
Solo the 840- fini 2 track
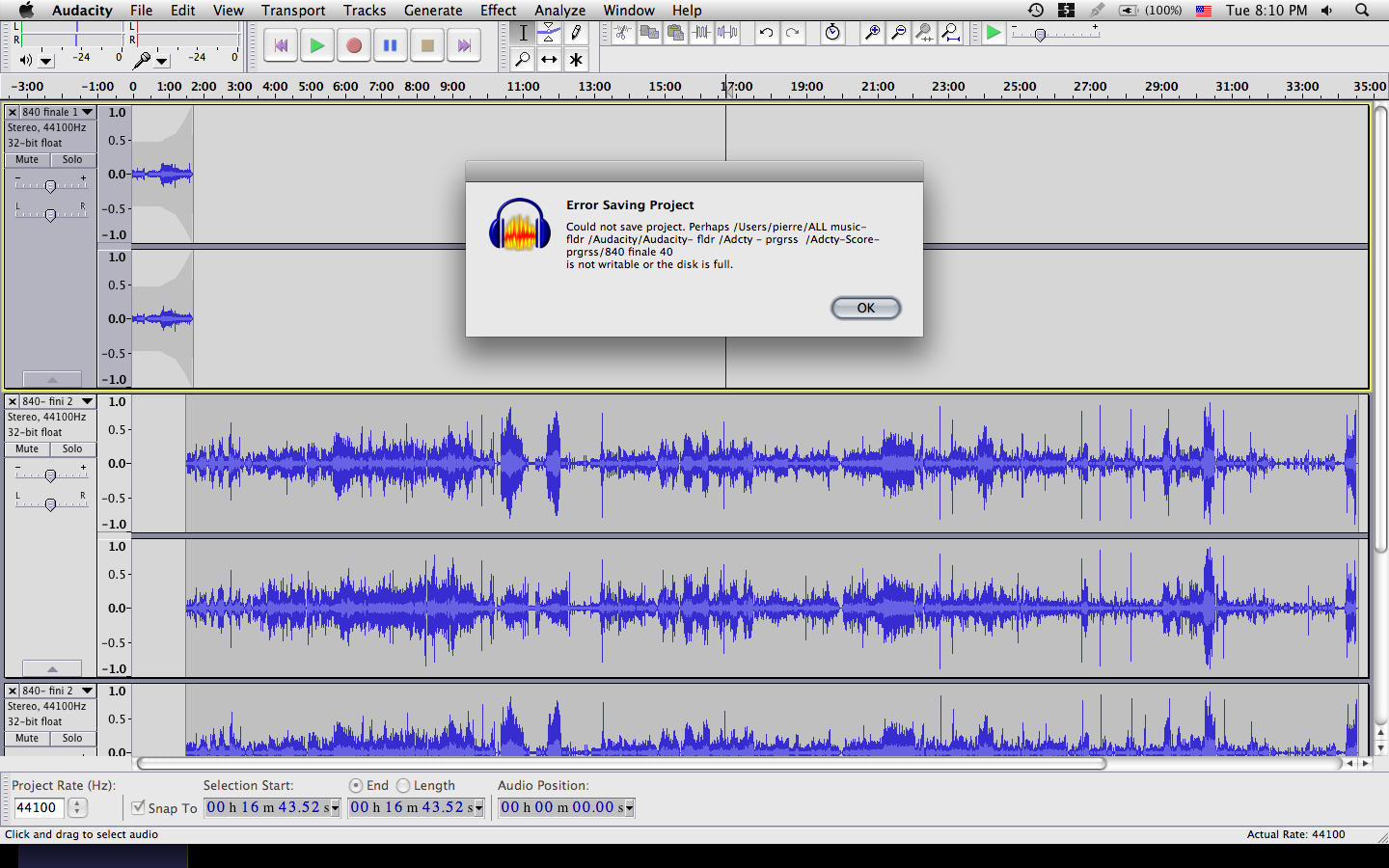coord(72,448)
